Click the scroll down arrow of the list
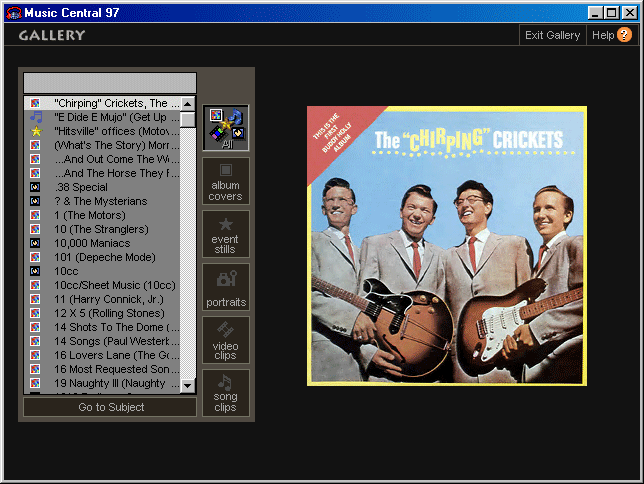Image resolution: width=644 pixels, height=484 pixels. 188,385
